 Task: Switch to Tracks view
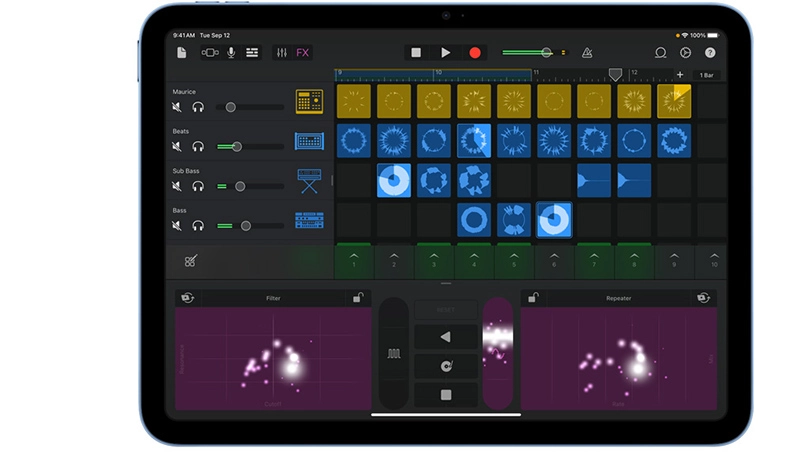[x=252, y=53]
